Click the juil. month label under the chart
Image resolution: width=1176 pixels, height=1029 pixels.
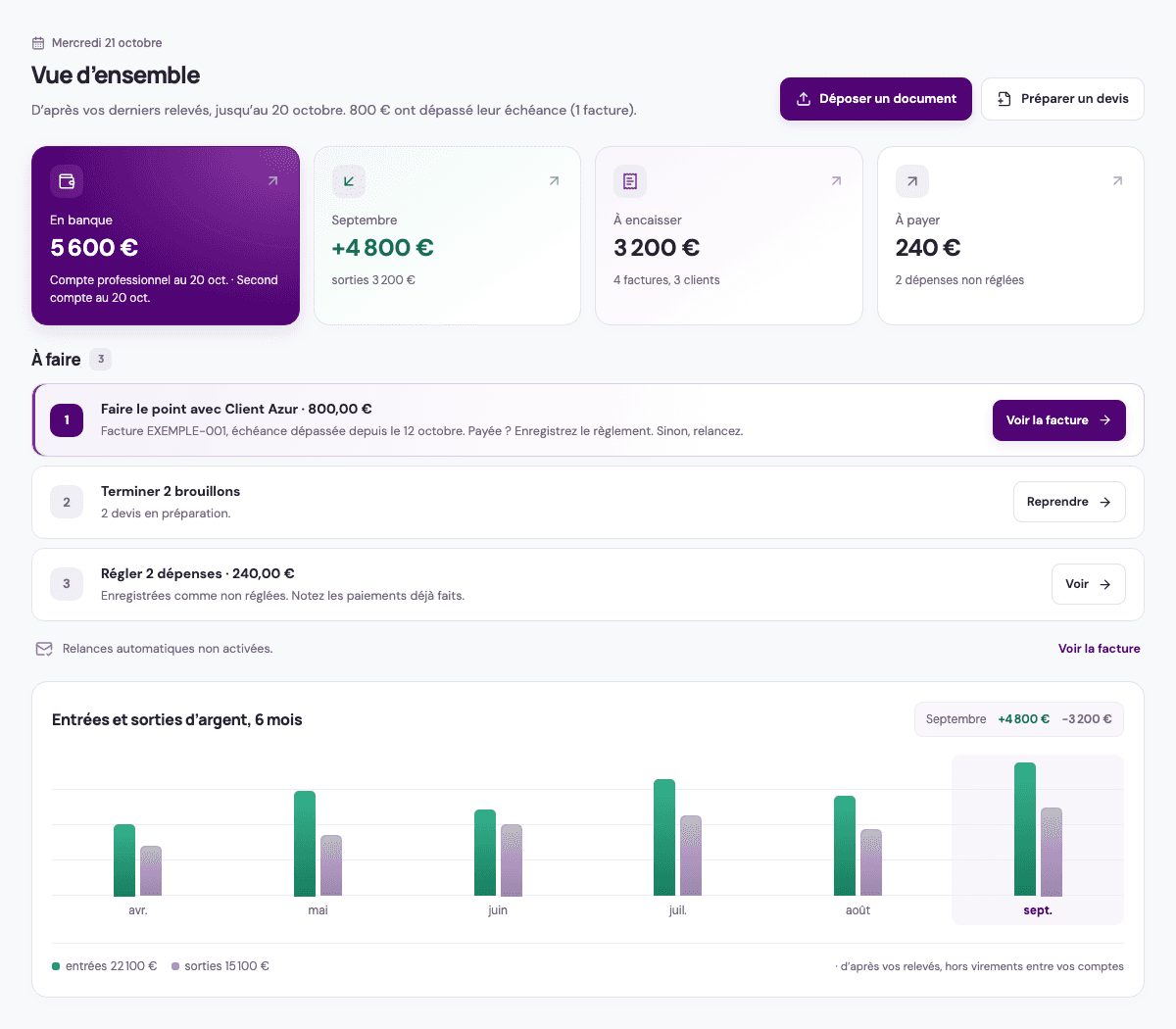coord(678,910)
